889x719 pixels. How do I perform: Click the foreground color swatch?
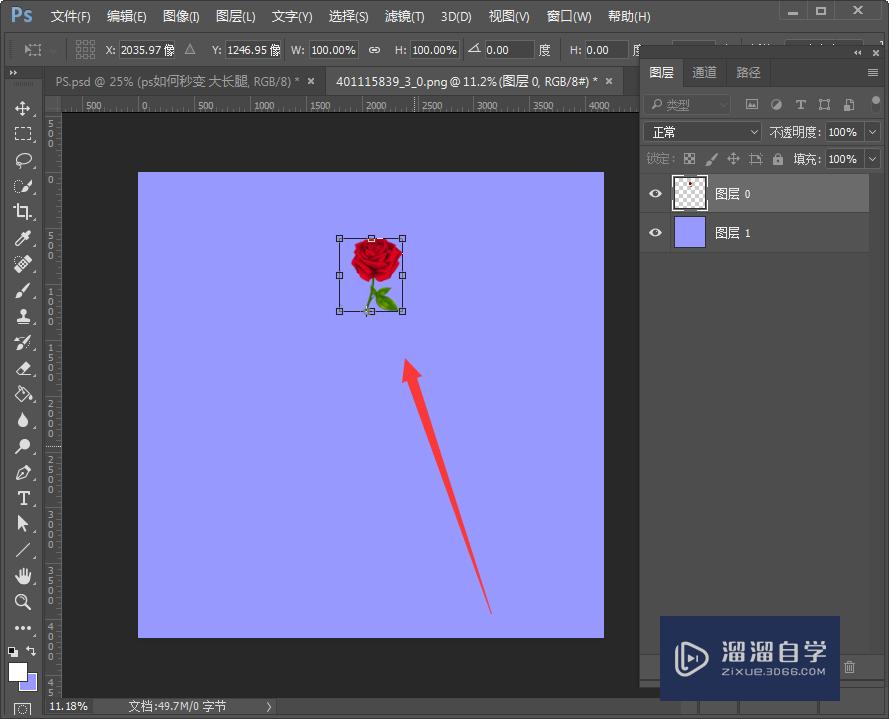click(x=18, y=672)
